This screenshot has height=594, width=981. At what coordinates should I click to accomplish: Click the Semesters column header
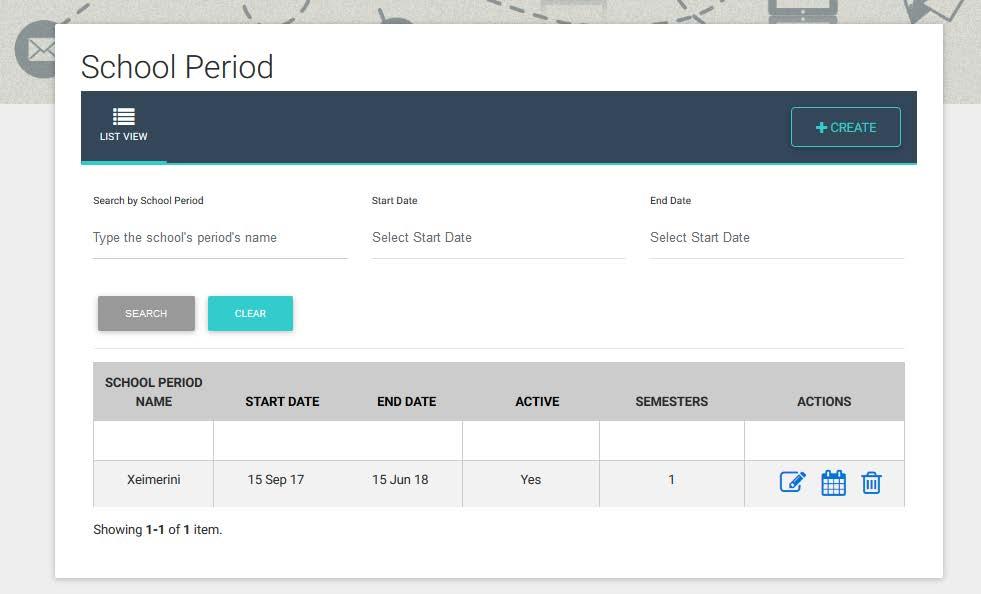[x=672, y=401]
